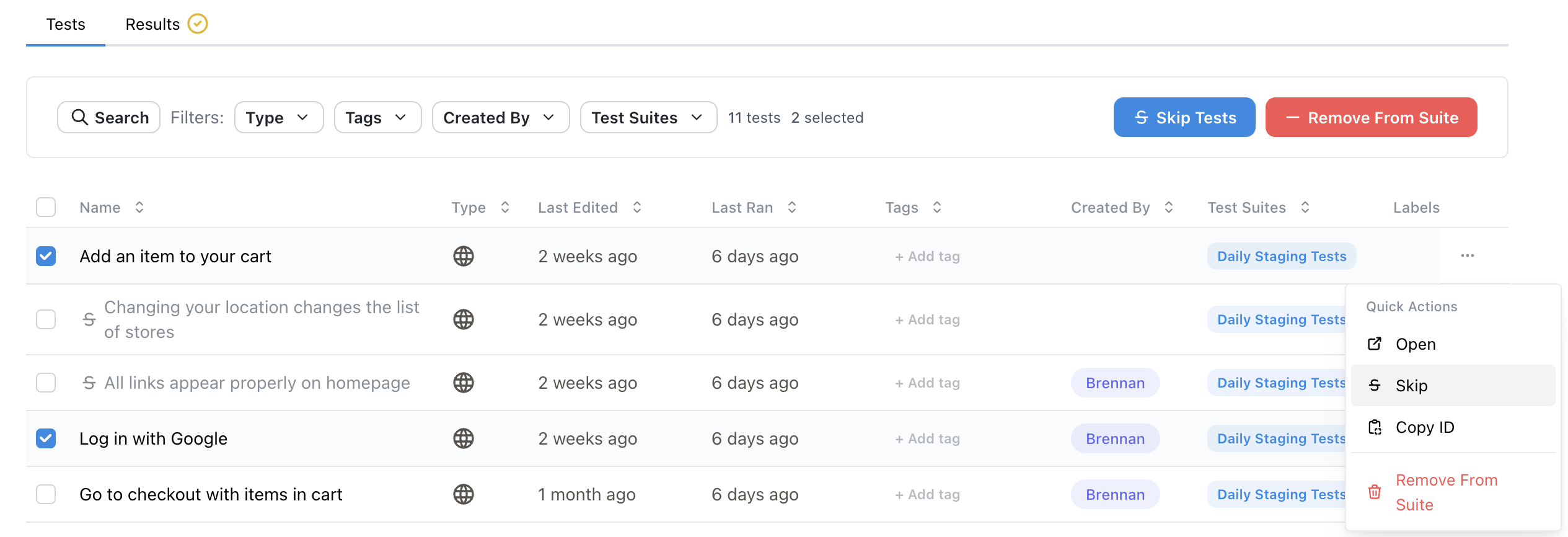Click the Results status checkmark icon

tap(198, 24)
